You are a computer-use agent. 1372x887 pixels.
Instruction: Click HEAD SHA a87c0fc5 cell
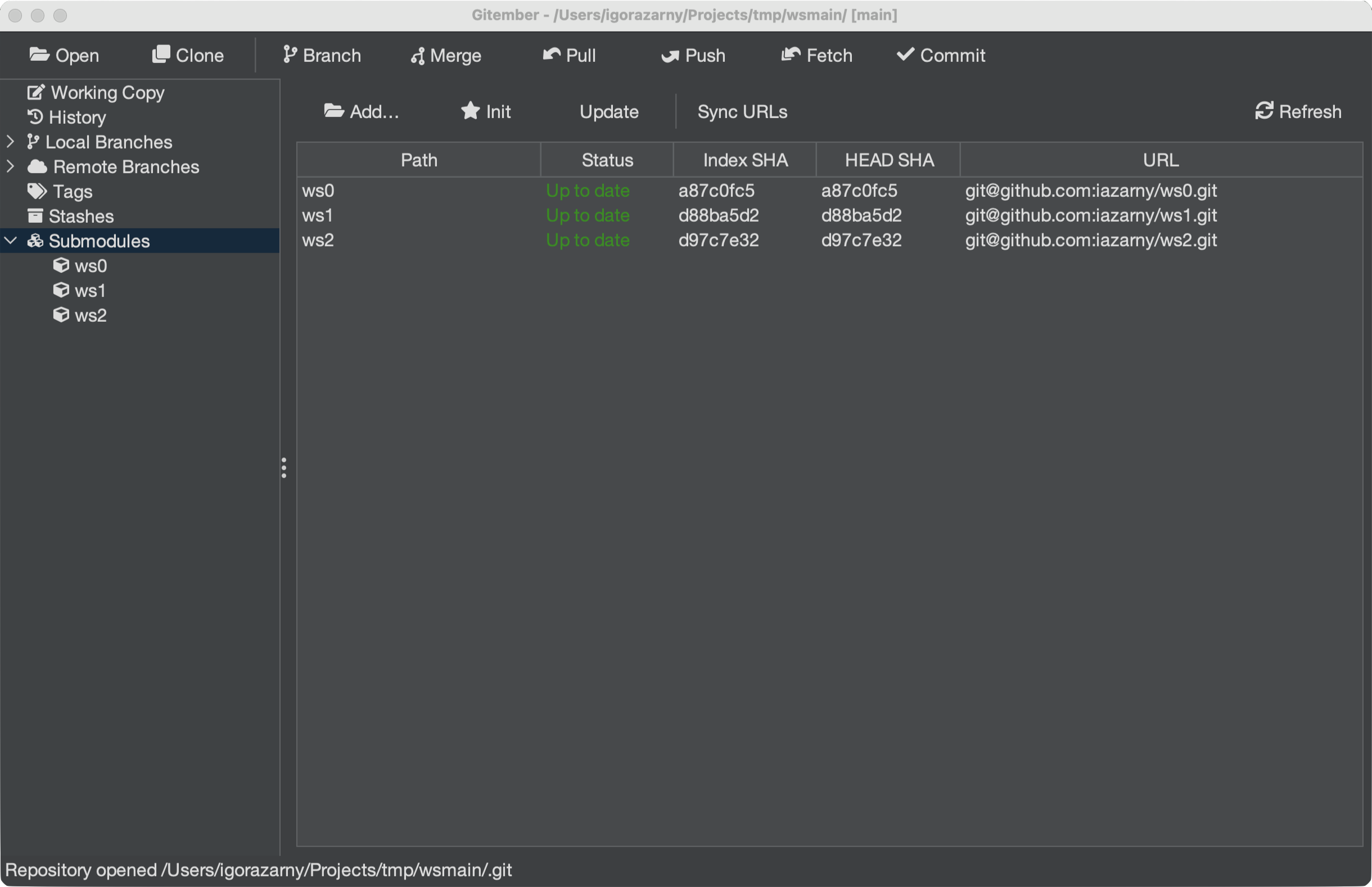pyautogui.click(x=859, y=191)
